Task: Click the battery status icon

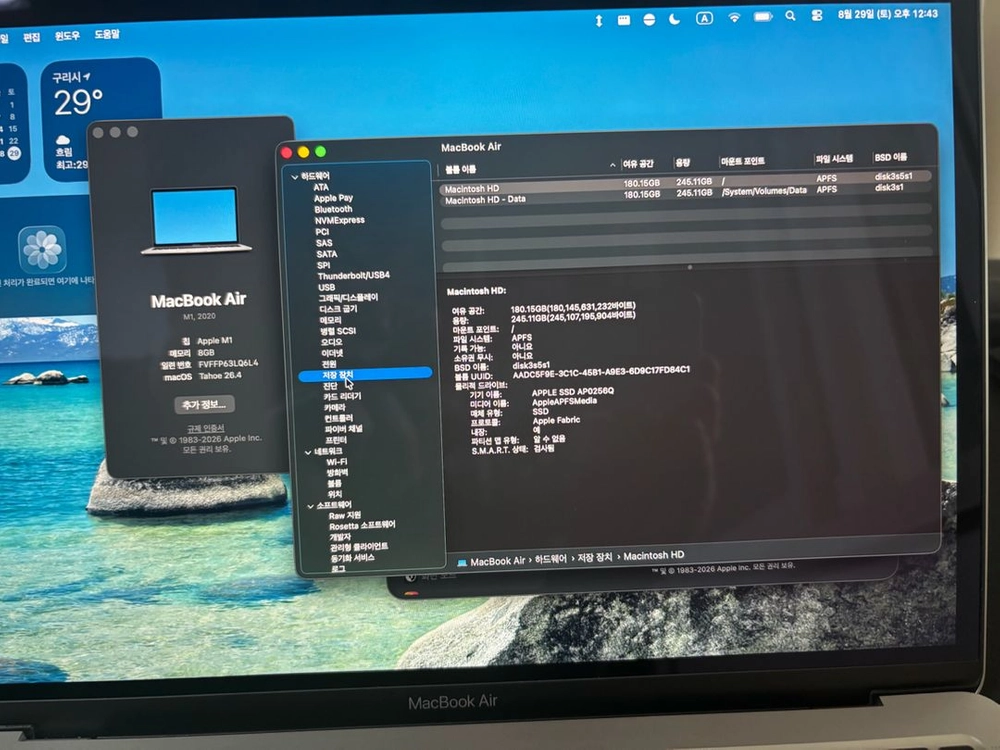Action: tap(763, 17)
